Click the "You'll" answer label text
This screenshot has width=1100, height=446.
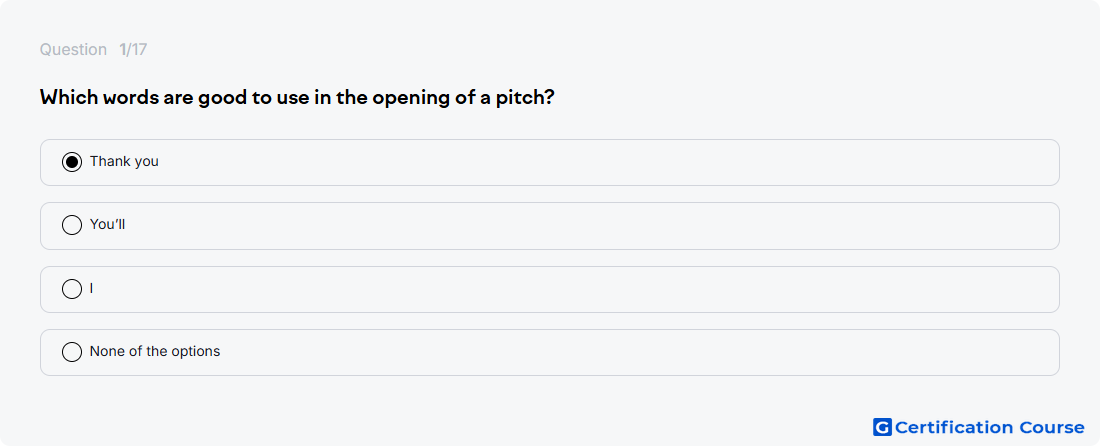107,225
